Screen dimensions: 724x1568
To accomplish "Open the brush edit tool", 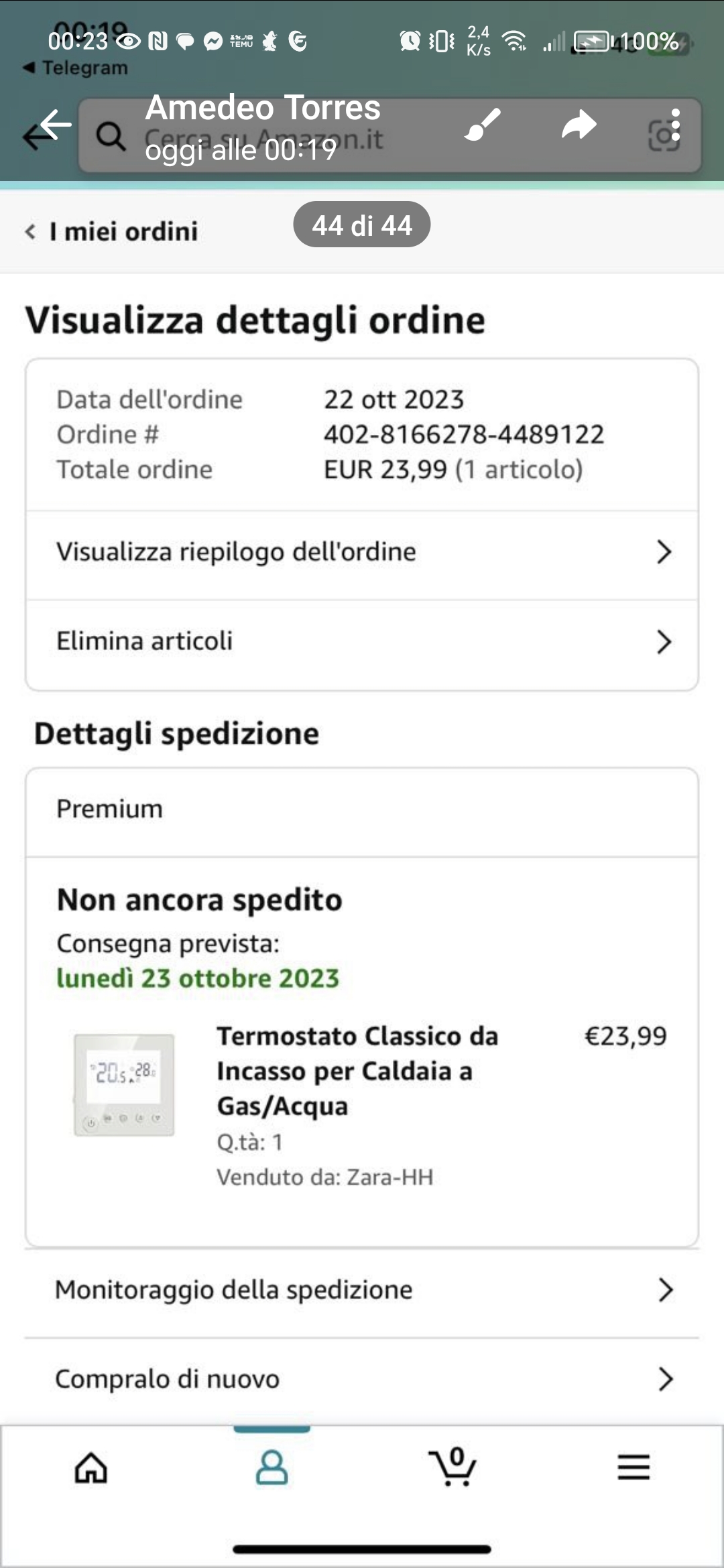I will pos(483,125).
